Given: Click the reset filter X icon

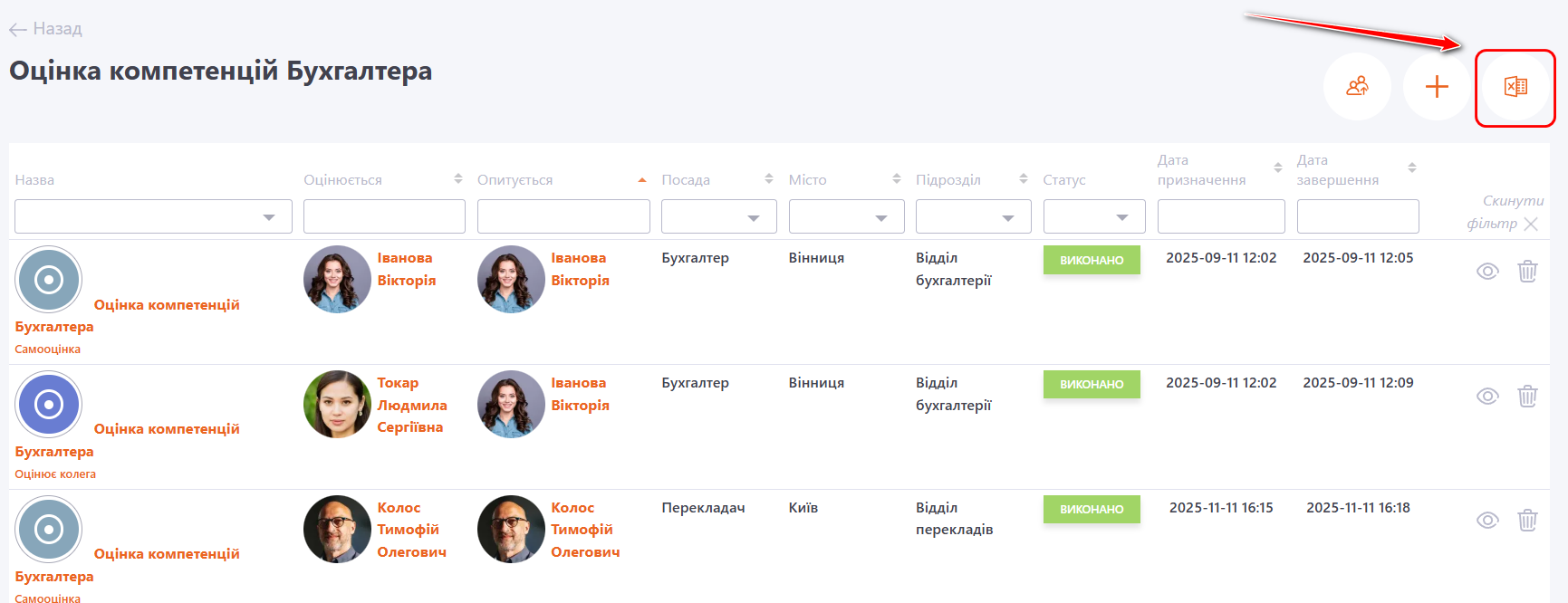Looking at the screenshot, I should coord(1531,224).
